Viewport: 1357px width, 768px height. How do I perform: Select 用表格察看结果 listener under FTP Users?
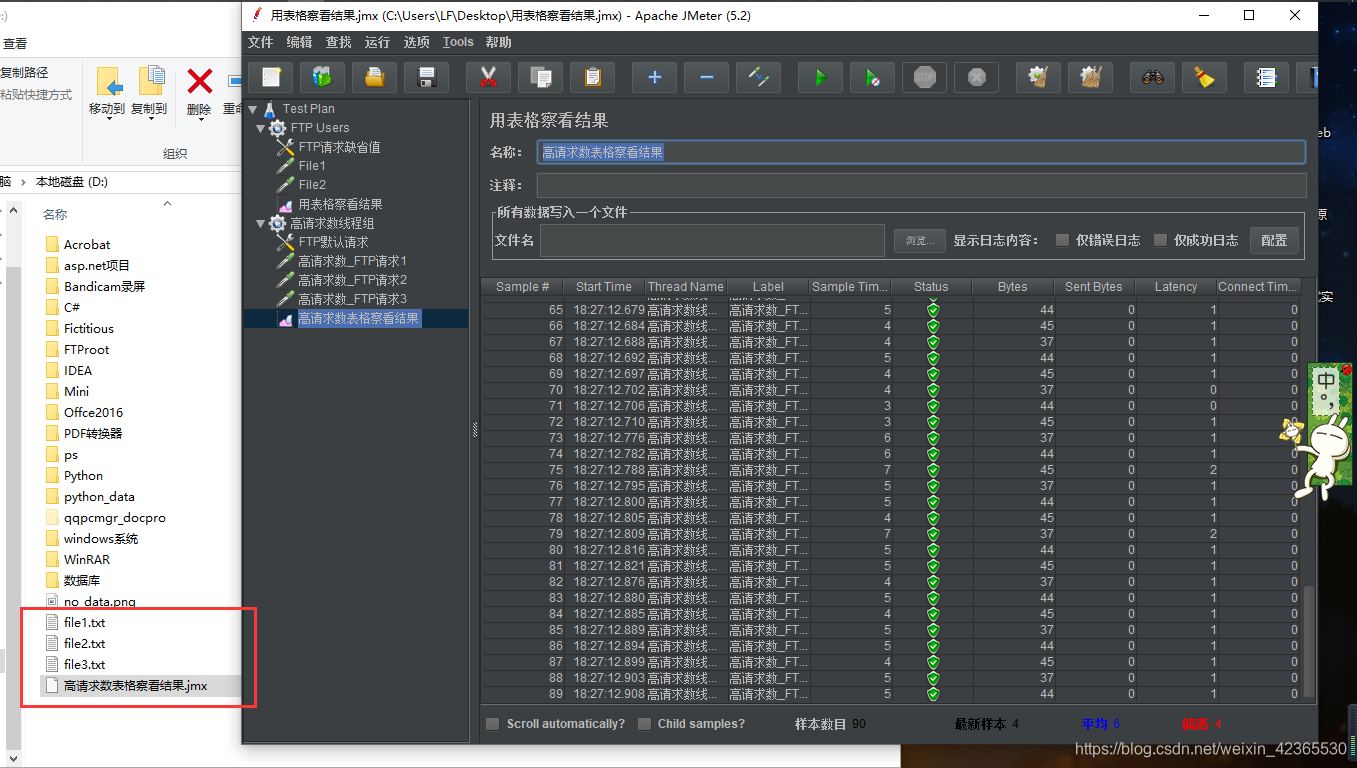(x=340, y=204)
